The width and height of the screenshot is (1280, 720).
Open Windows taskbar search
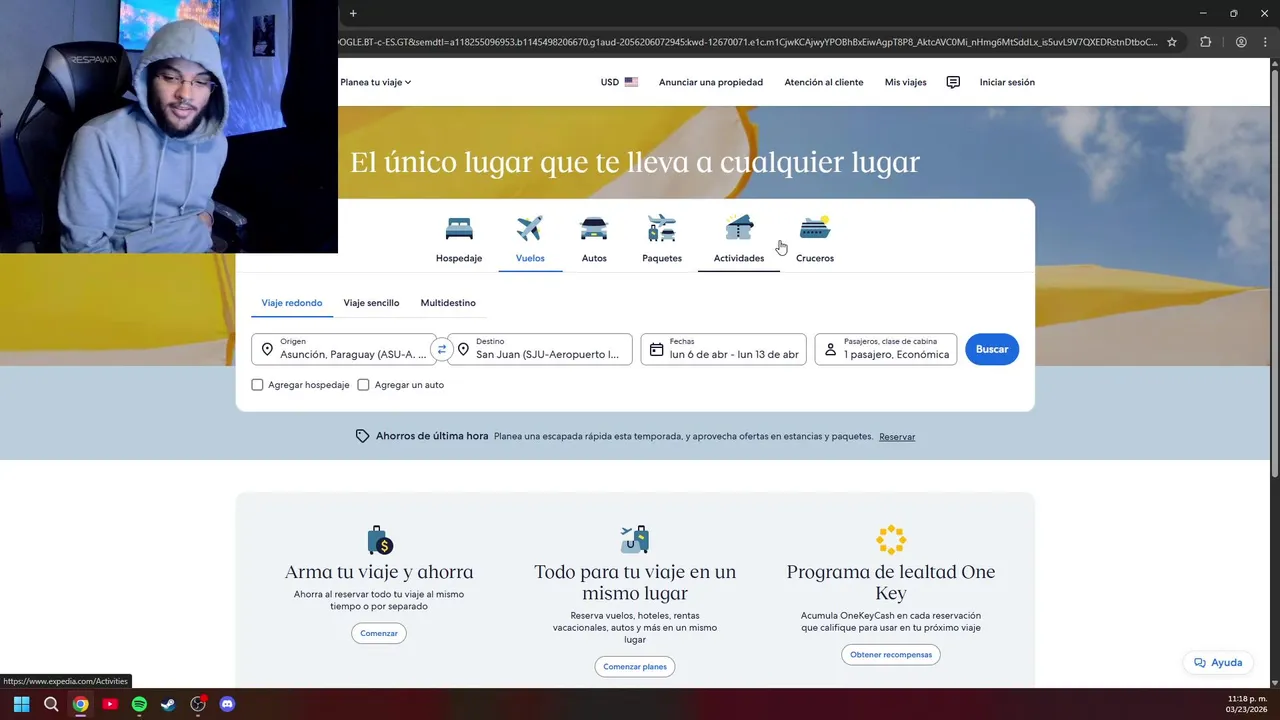(51, 704)
